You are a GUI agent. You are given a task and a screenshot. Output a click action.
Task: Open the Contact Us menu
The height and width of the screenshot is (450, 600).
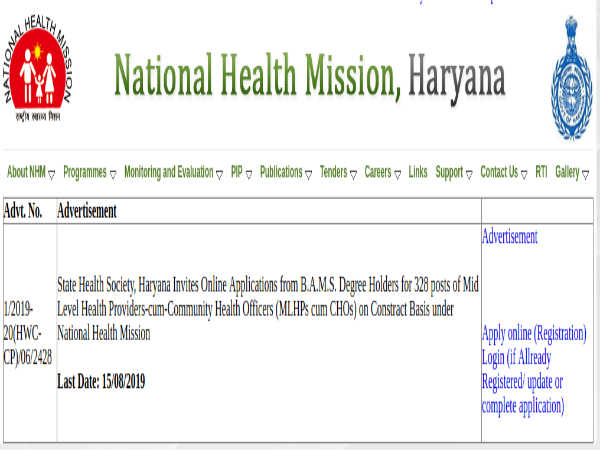coord(499,172)
